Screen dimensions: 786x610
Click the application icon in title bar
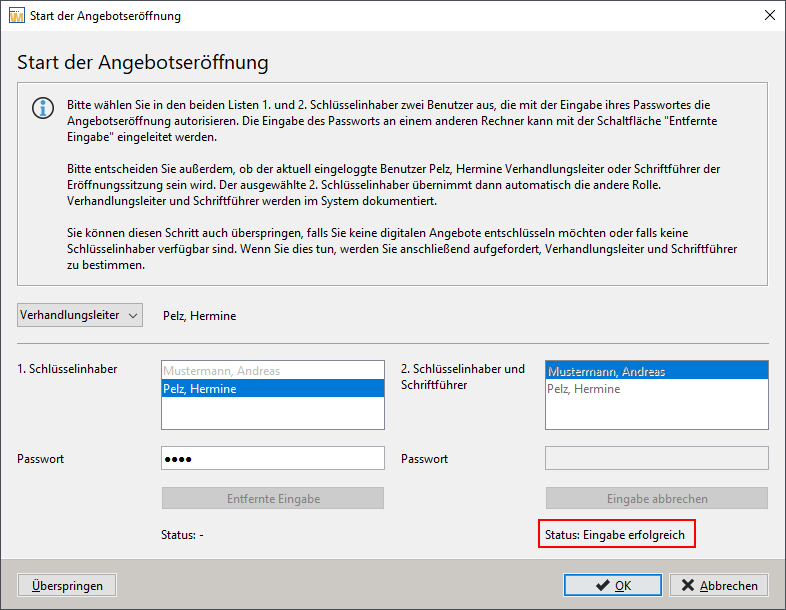pos(17,16)
